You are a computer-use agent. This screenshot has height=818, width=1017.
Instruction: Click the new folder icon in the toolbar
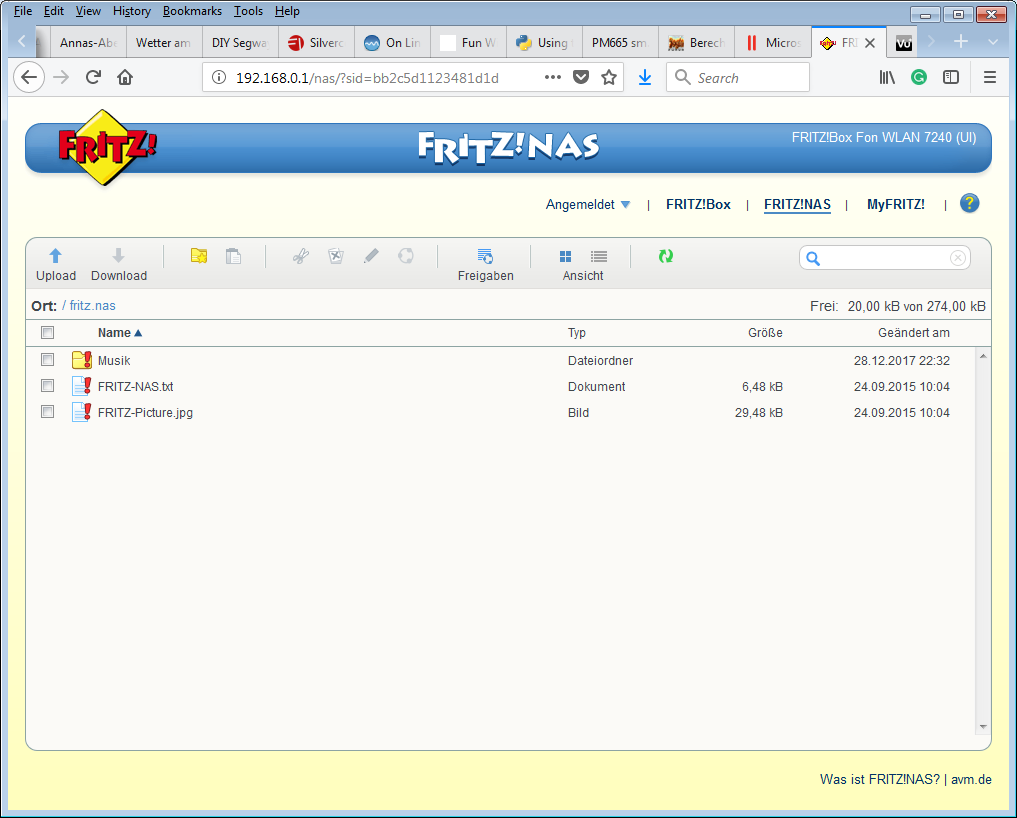[x=199, y=256]
